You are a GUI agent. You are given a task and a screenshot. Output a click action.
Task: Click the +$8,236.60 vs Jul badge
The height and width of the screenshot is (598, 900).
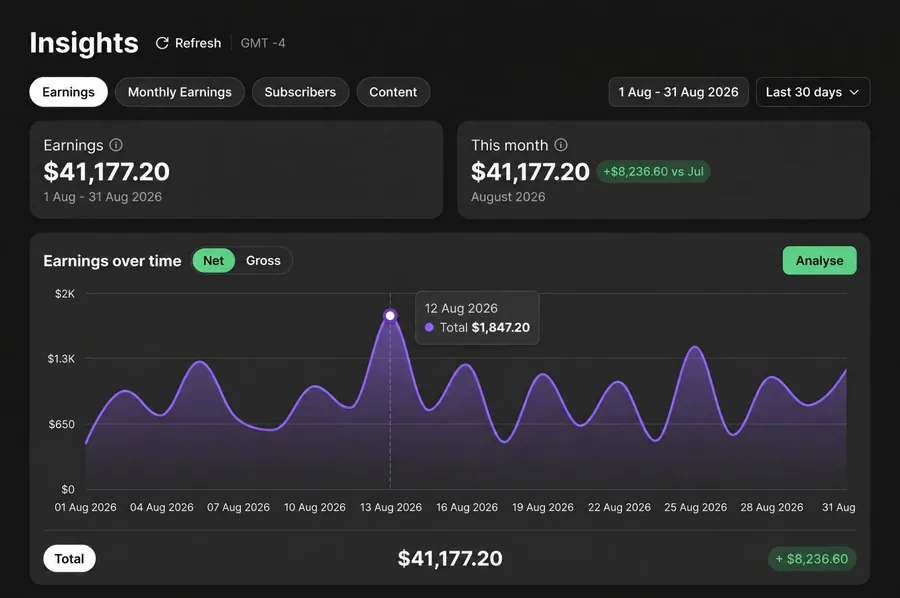point(653,172)
